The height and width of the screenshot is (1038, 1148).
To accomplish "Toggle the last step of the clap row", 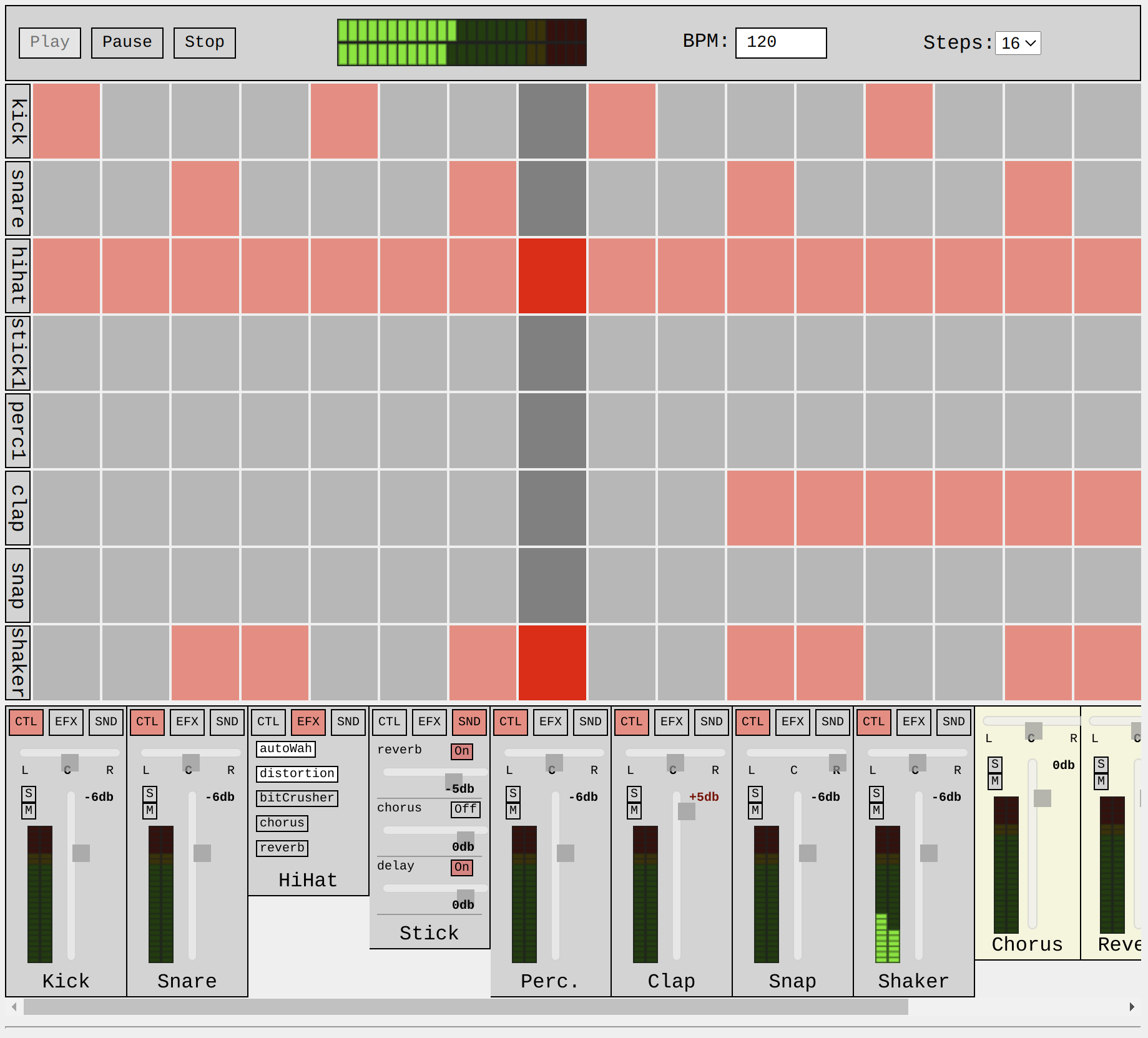I will pyautogui.click(x=1107, y=508).
